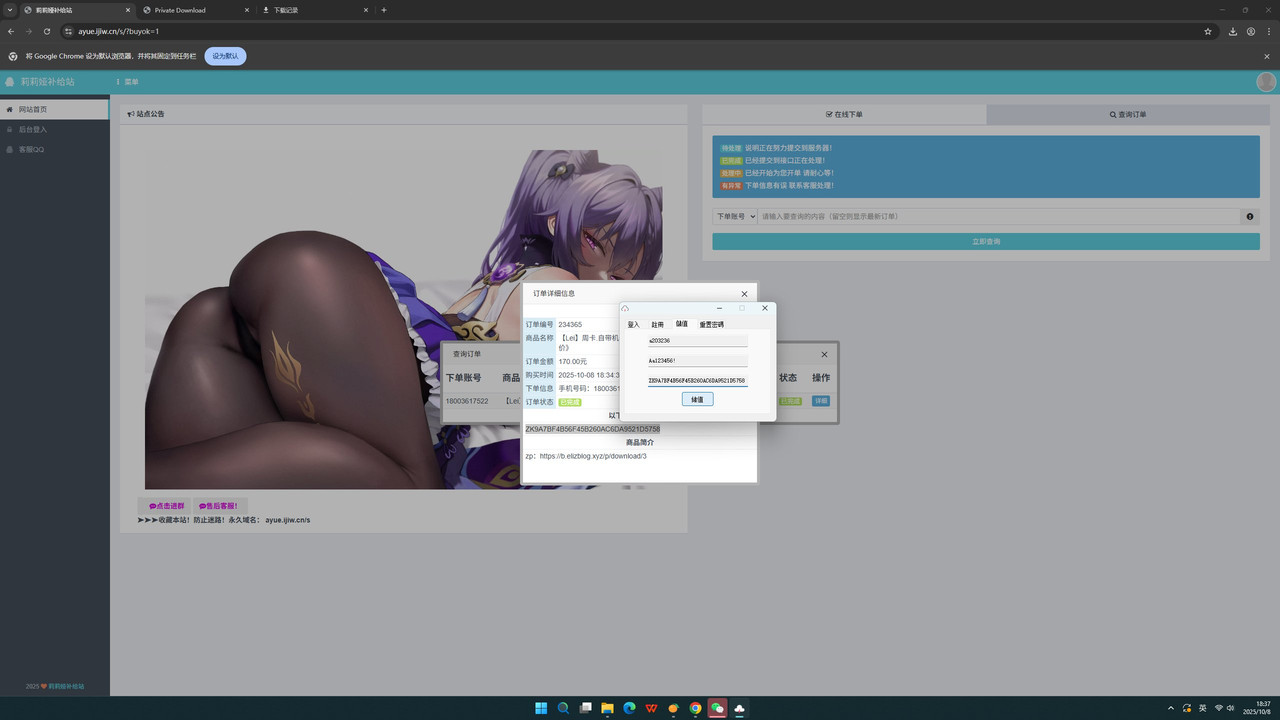Click 设为默认 to set Chrome as default
Viewport: 1280px width, 720px height.
click(x=225, y=56)
